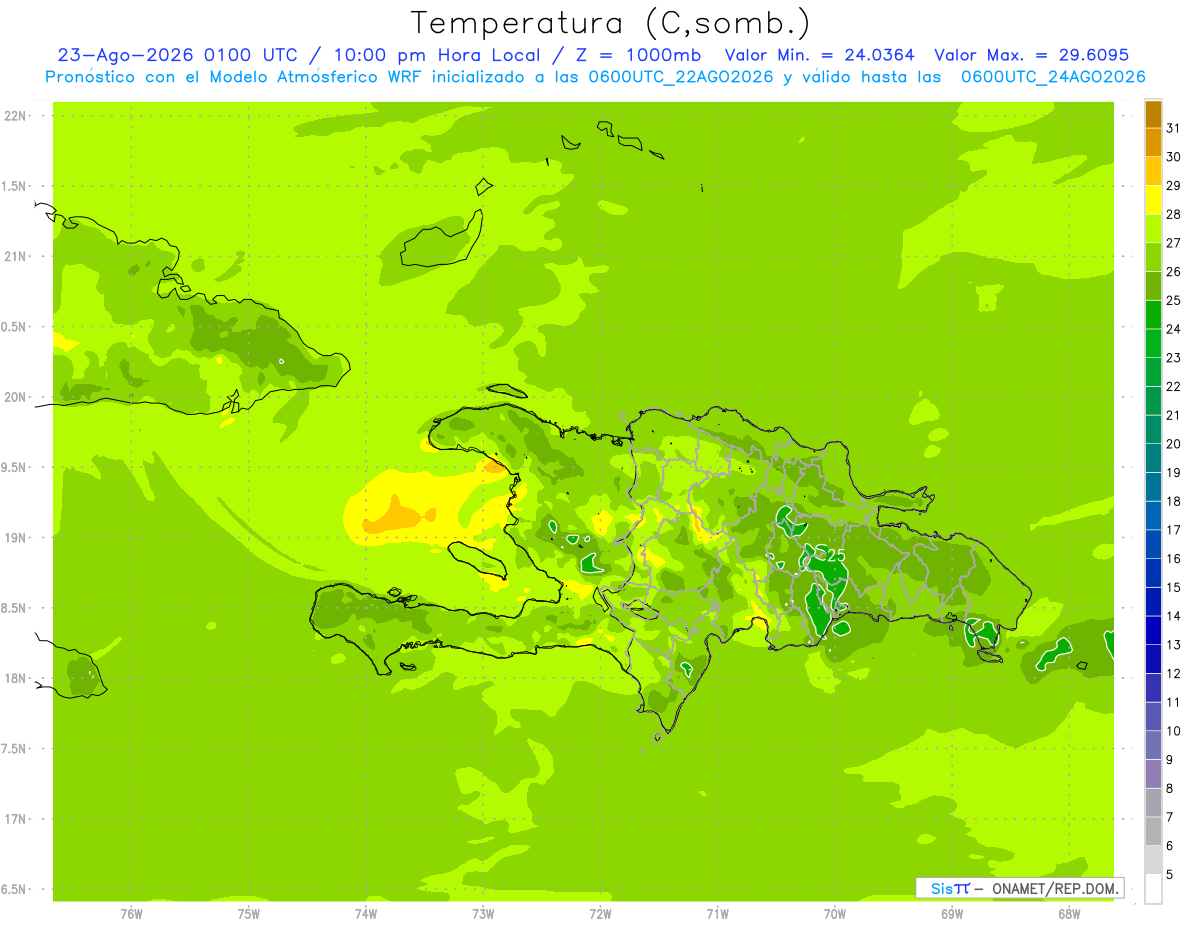The image size is (1200, 927).
Task: Click the legend value label '5'
Action: tap(1170, 874)
